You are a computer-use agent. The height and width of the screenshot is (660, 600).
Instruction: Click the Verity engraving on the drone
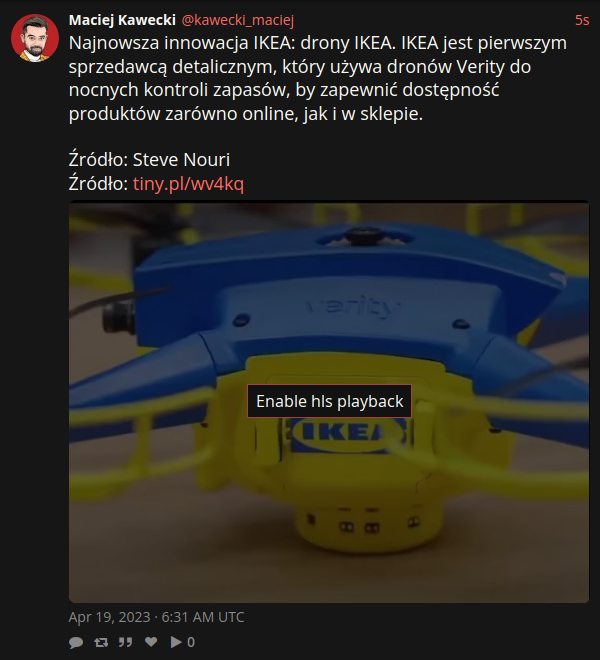[x=354, y=307]
